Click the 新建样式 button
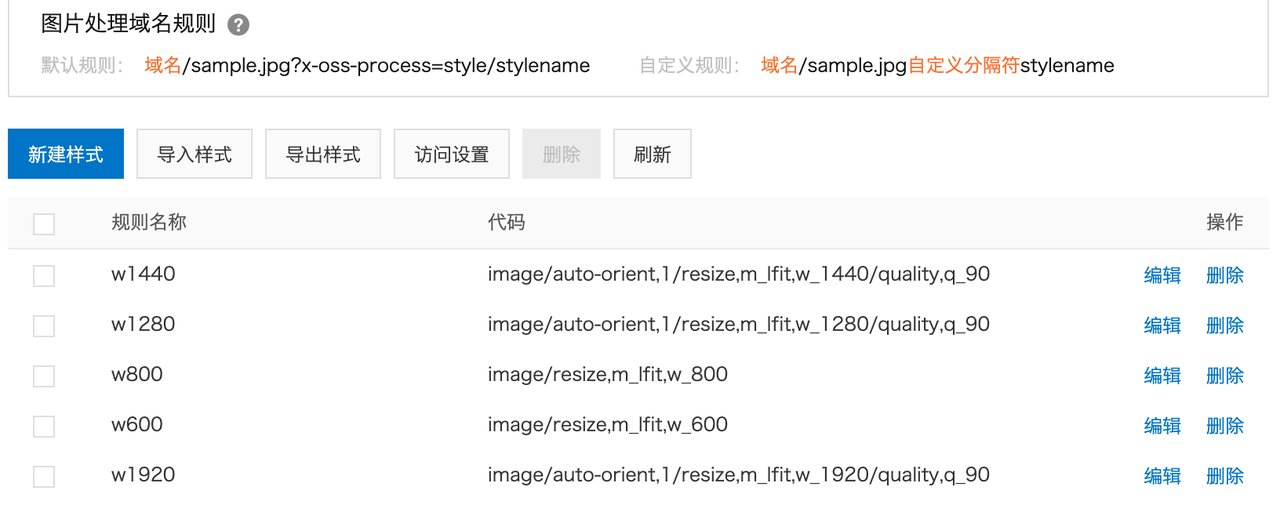This screenshot has height=516, width=1280. click(66, 155)
